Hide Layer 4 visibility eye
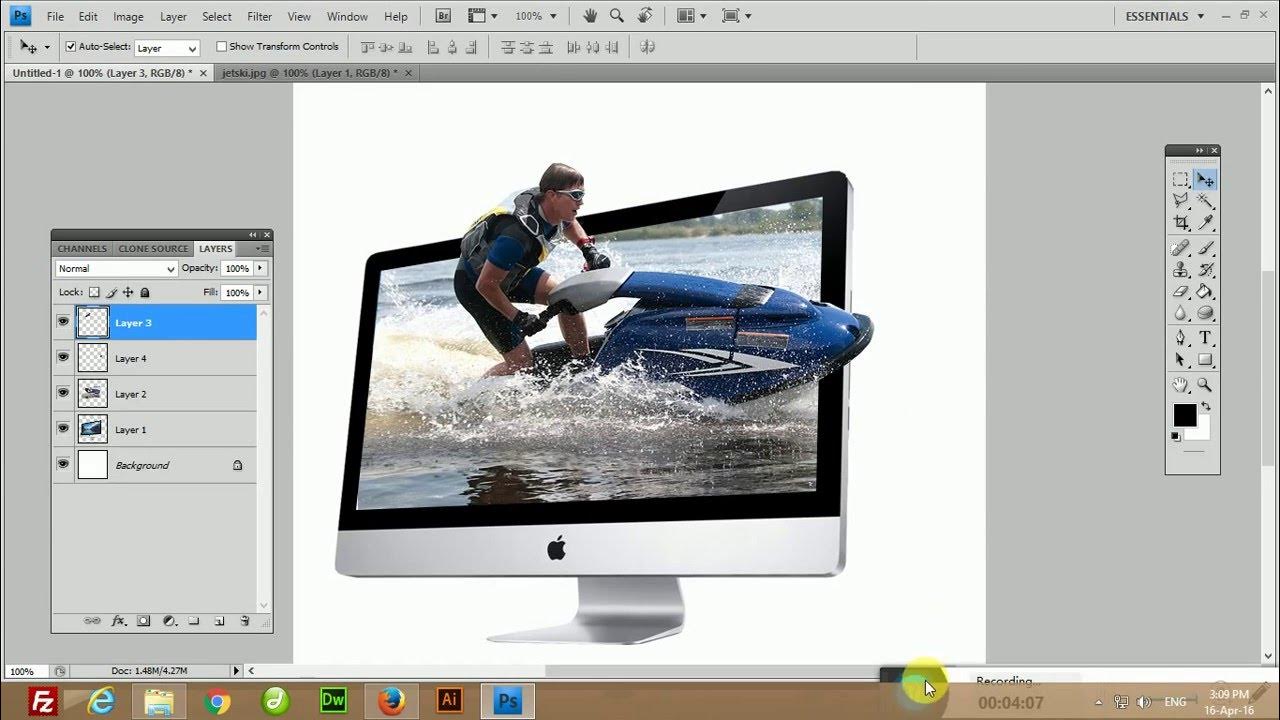Image resolution: width=1280 pixels, height=720 pixels. coord(64,358)
